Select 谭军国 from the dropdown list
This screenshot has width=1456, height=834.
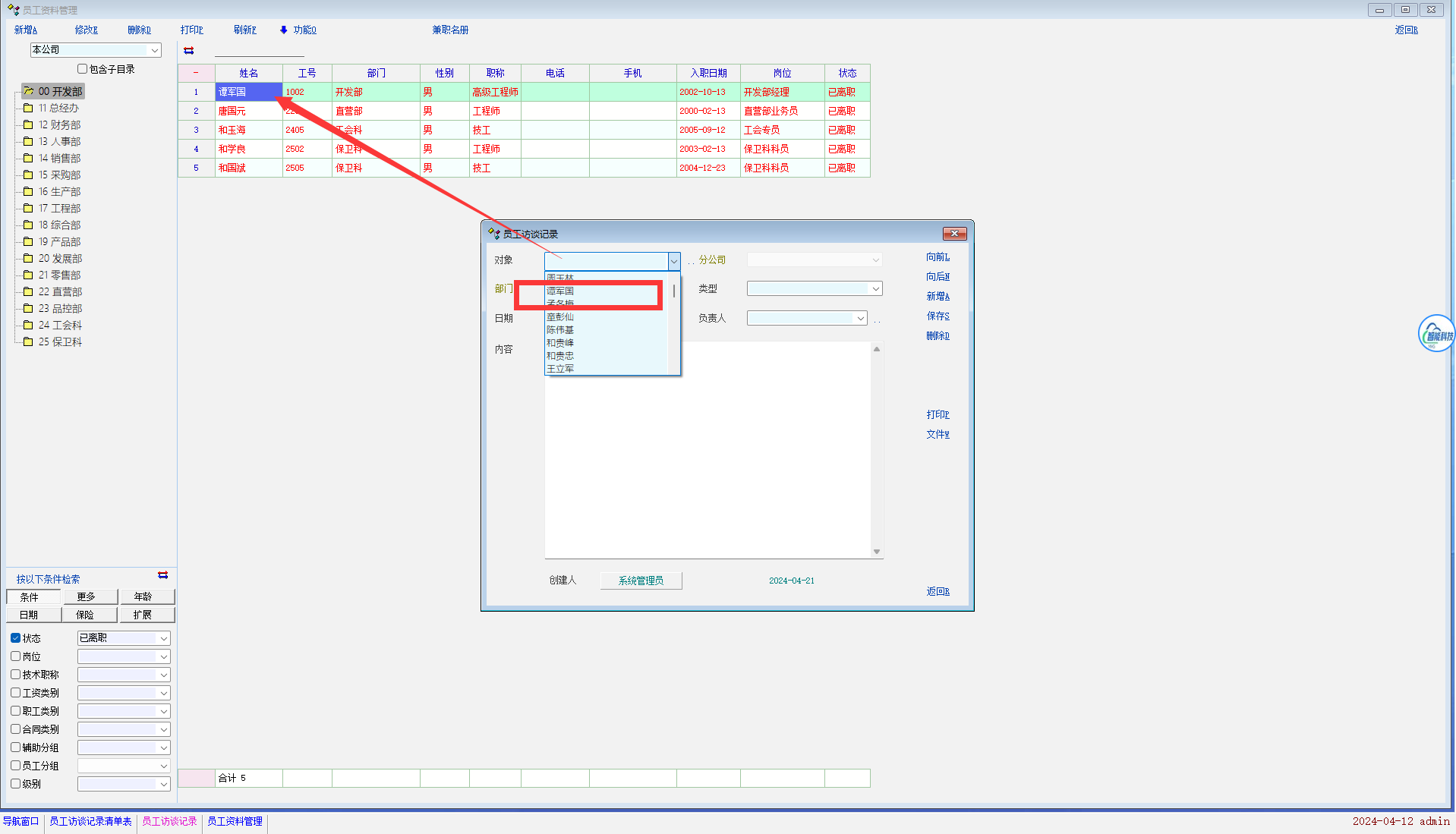[x=560, y=291]
